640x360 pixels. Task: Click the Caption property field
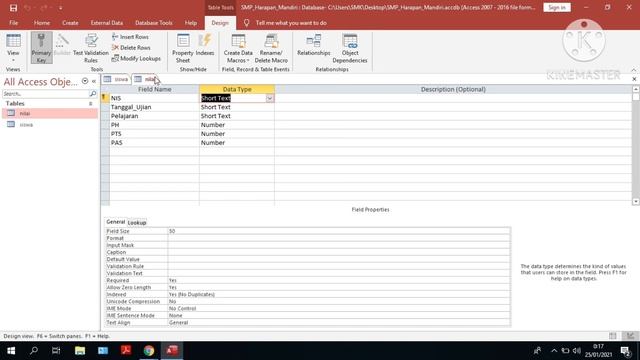339,252
